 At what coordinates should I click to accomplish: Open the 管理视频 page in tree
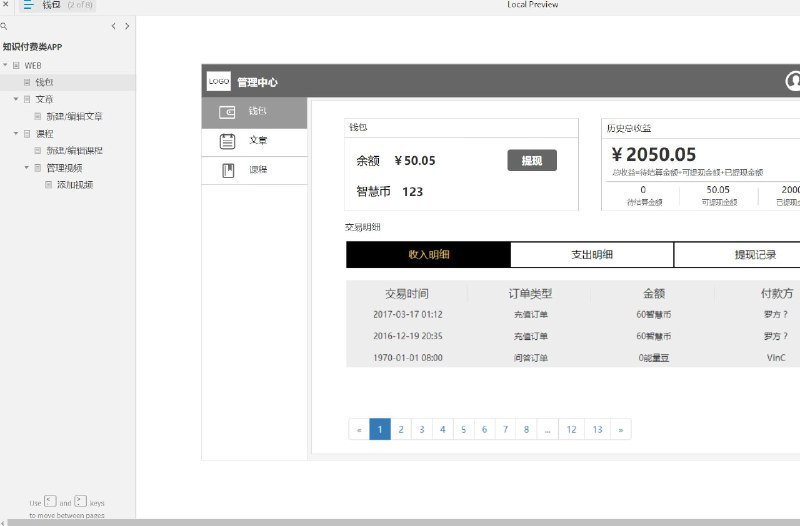[64, 168]
